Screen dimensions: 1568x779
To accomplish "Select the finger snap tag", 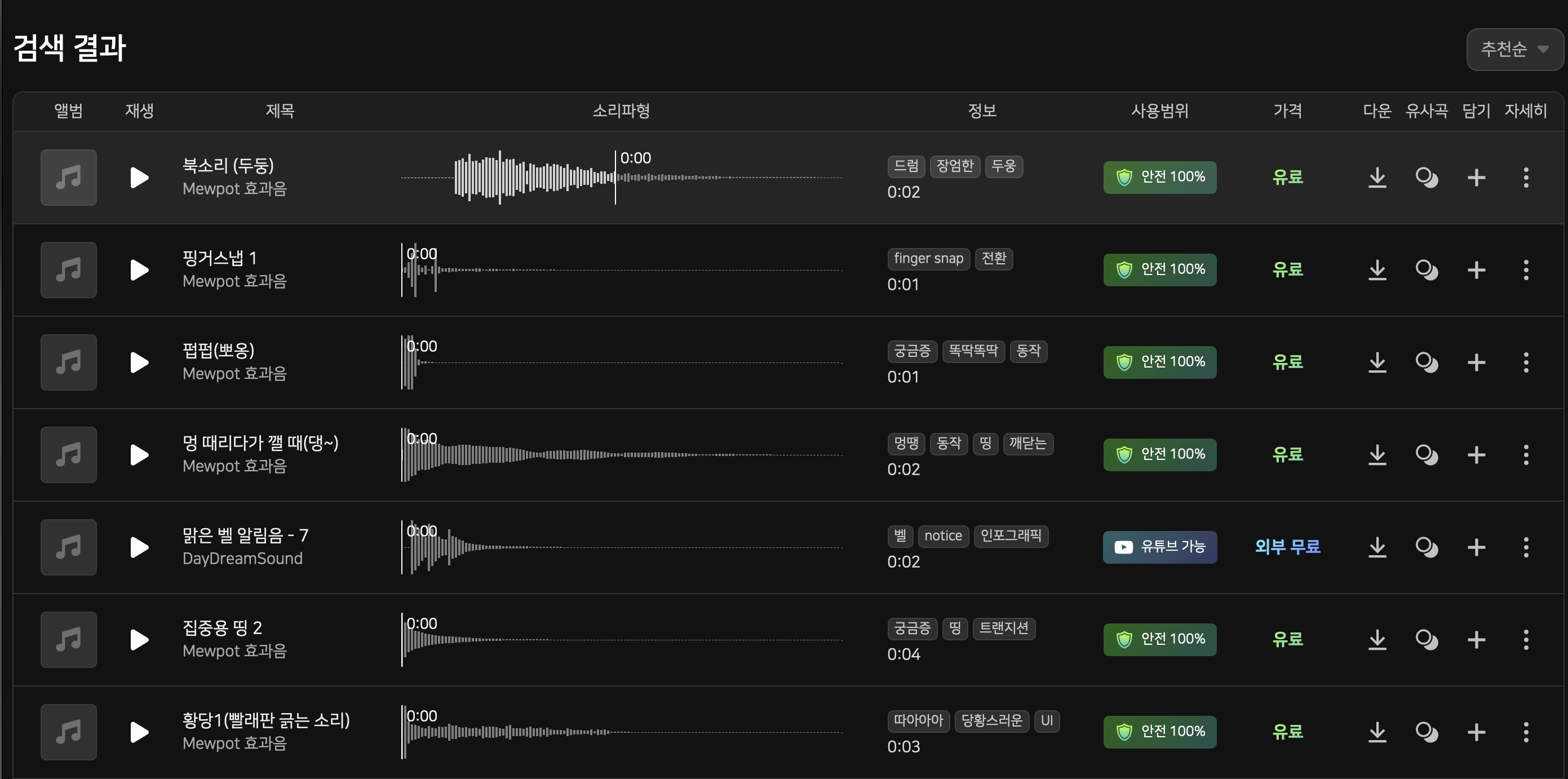I will [x=928, y=259].
